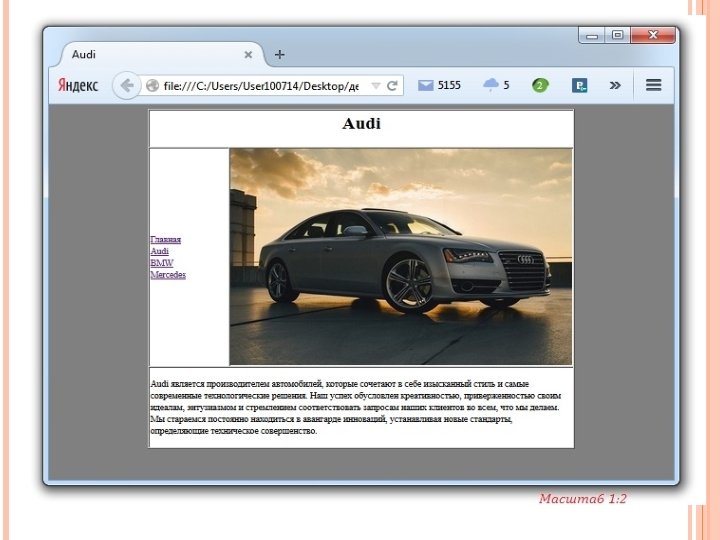Click the globe site identity icon
Viewport: 720px width, 540px height.
coord(152,85)
